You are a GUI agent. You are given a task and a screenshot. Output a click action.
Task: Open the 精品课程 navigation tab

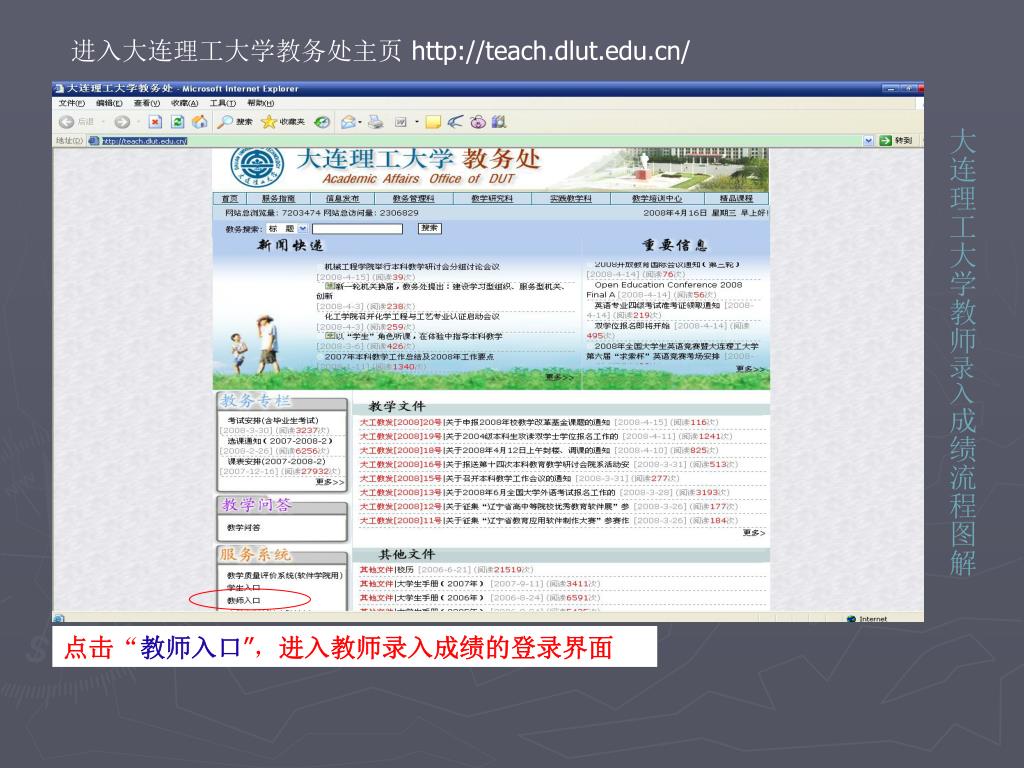(736, 199)
